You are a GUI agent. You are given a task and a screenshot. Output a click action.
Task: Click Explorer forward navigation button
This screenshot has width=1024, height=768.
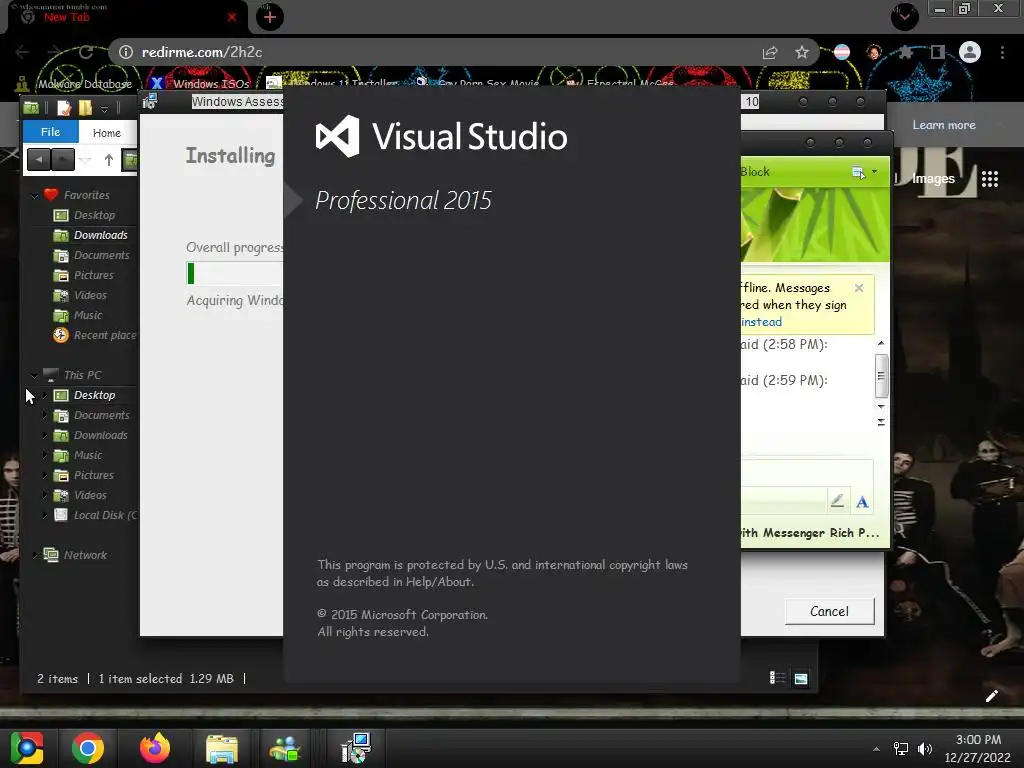pos(63,159)
